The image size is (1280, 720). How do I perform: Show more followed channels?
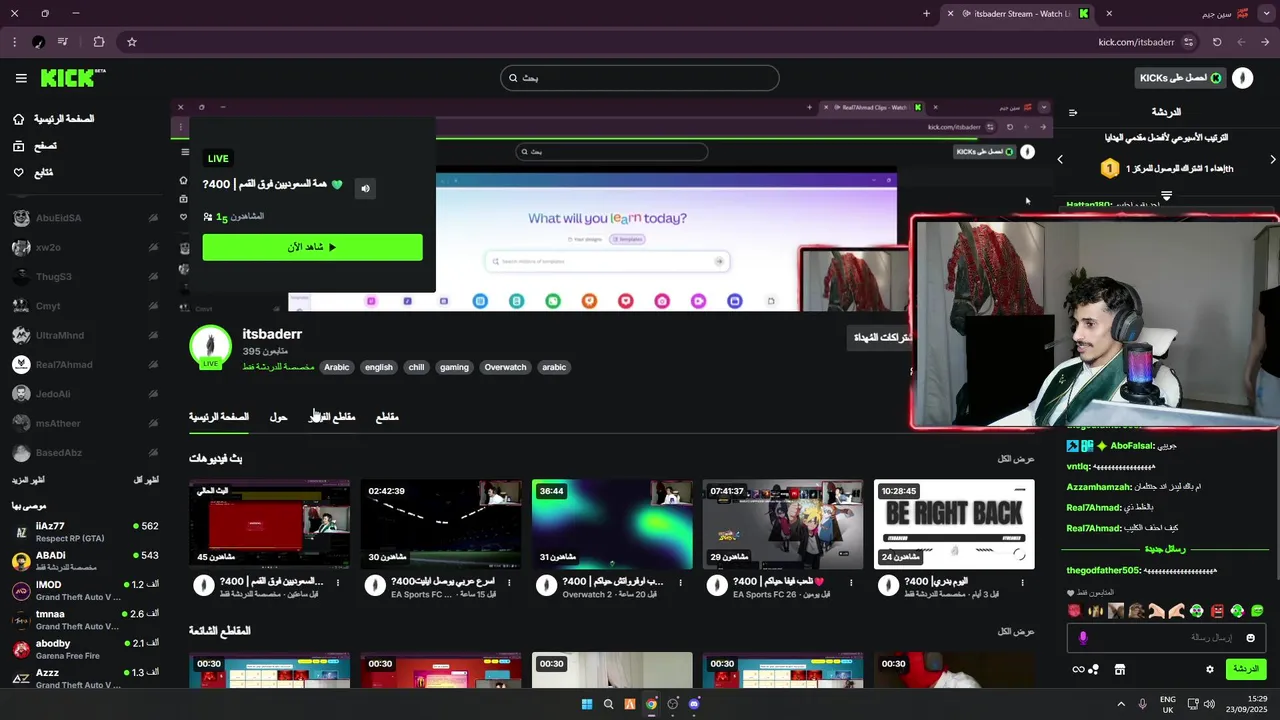click(28, 480)
